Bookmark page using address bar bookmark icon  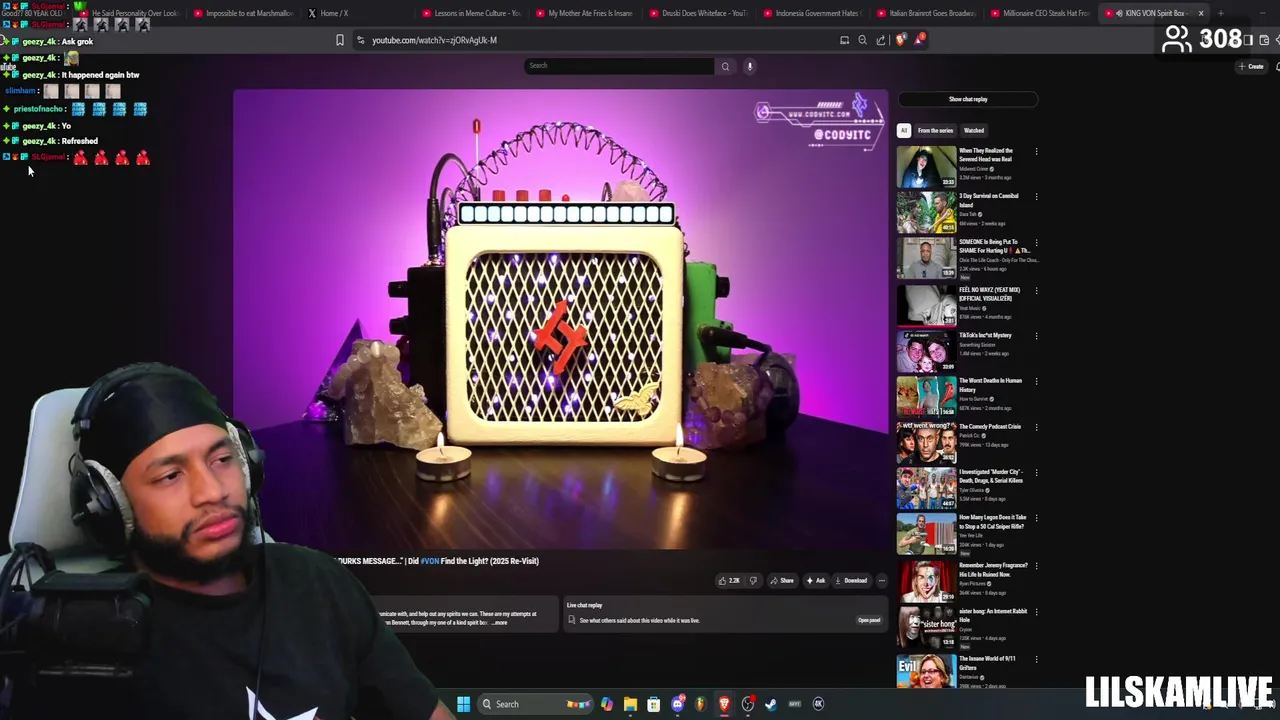340,40
